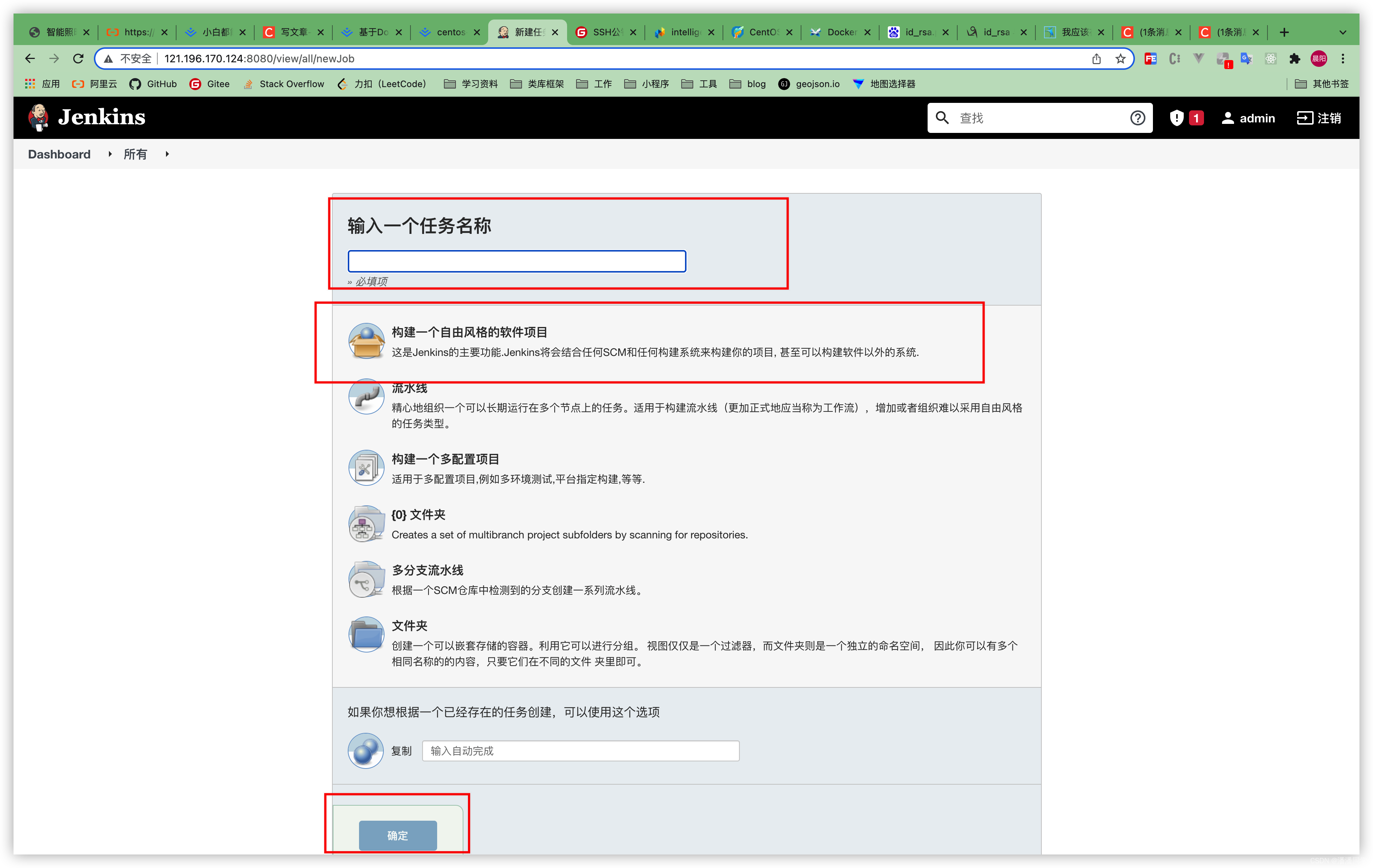Click the FE helper extension icon
This screenshot has height=868, width=1373.
tap(1151, 59)
